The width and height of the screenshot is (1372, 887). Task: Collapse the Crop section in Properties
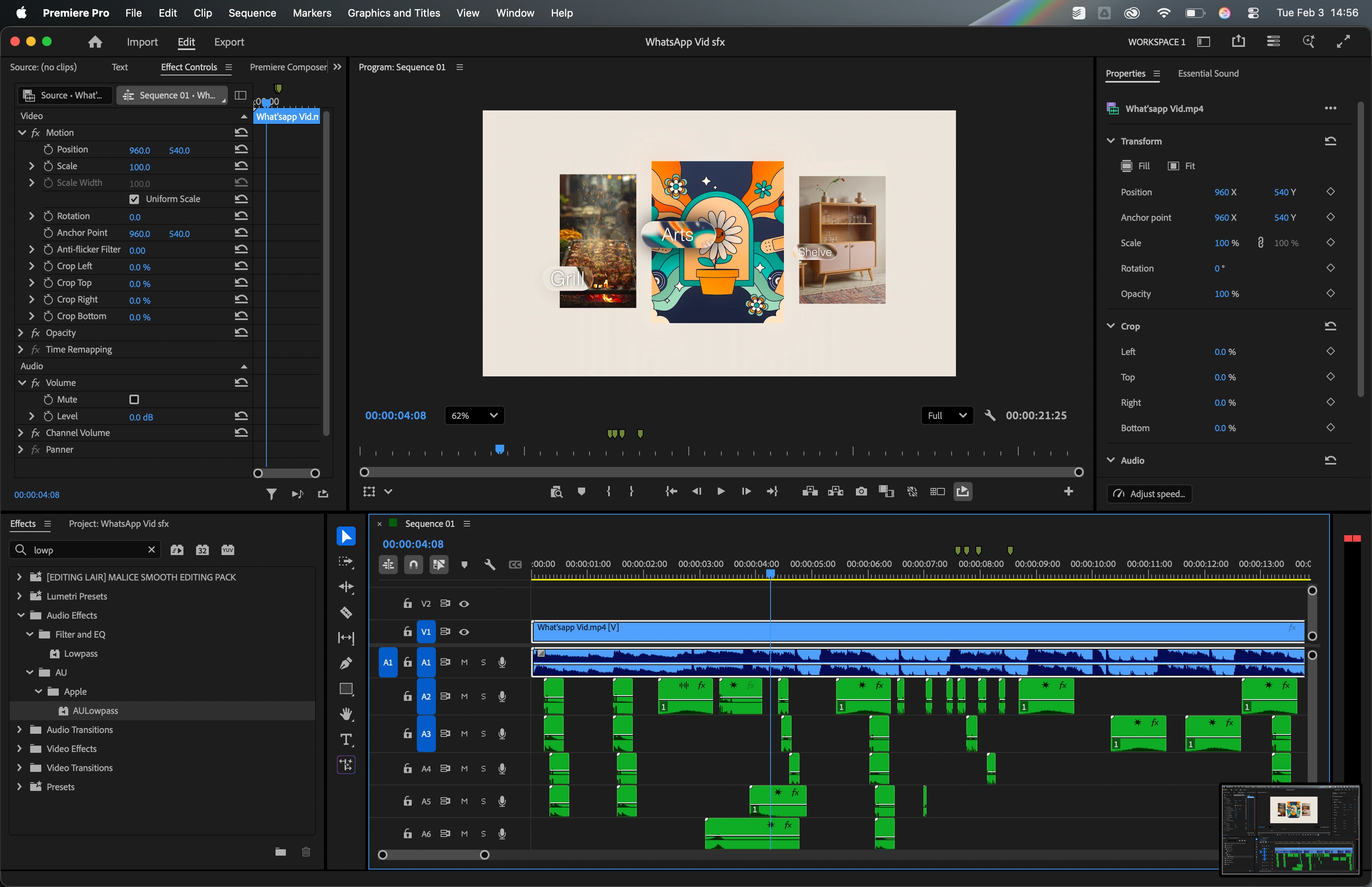(1111, 326)
